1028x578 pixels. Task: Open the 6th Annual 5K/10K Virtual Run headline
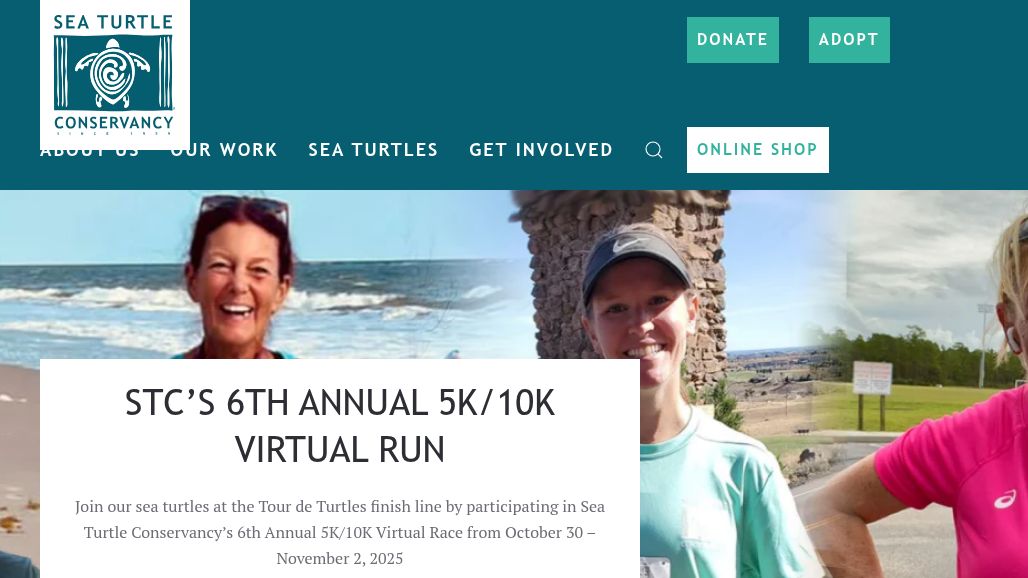pyautogui.click(x=340, y=426)
